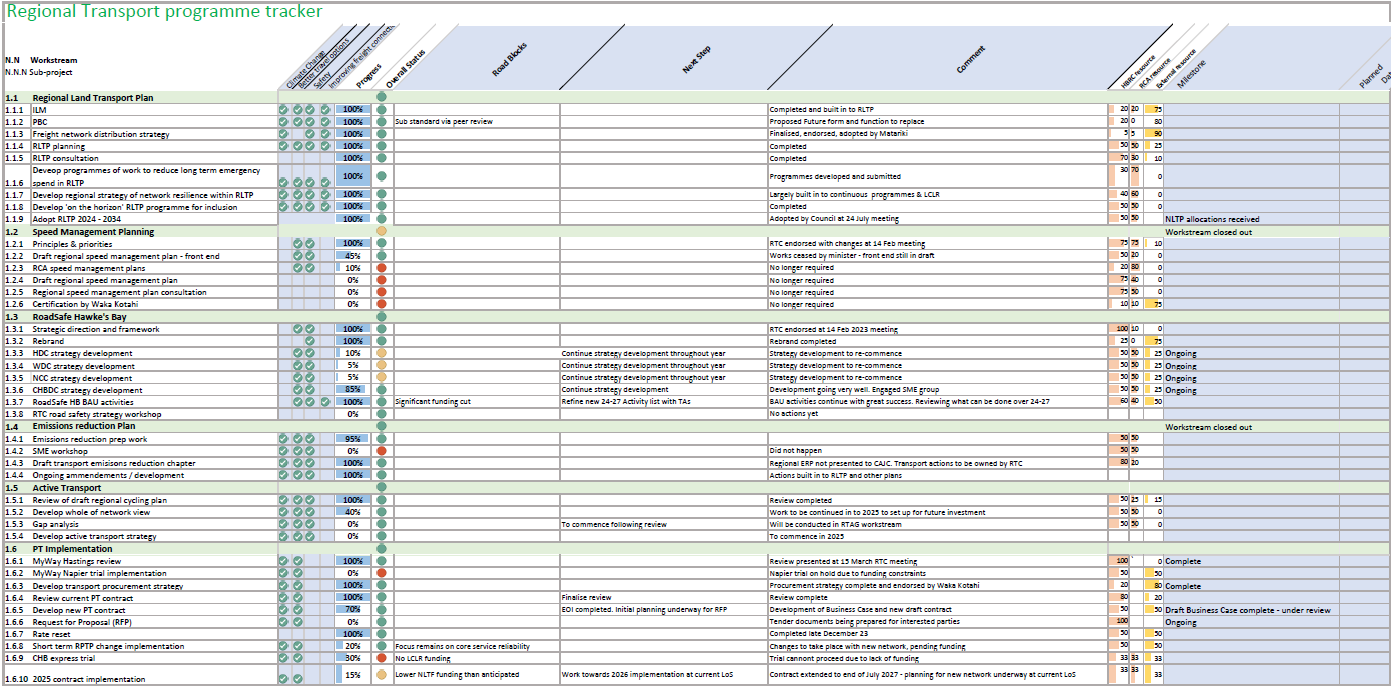1391x687 pixels.
Task: Click the 95% progress bar for Emissions reduction prep work
Action: 352,439
